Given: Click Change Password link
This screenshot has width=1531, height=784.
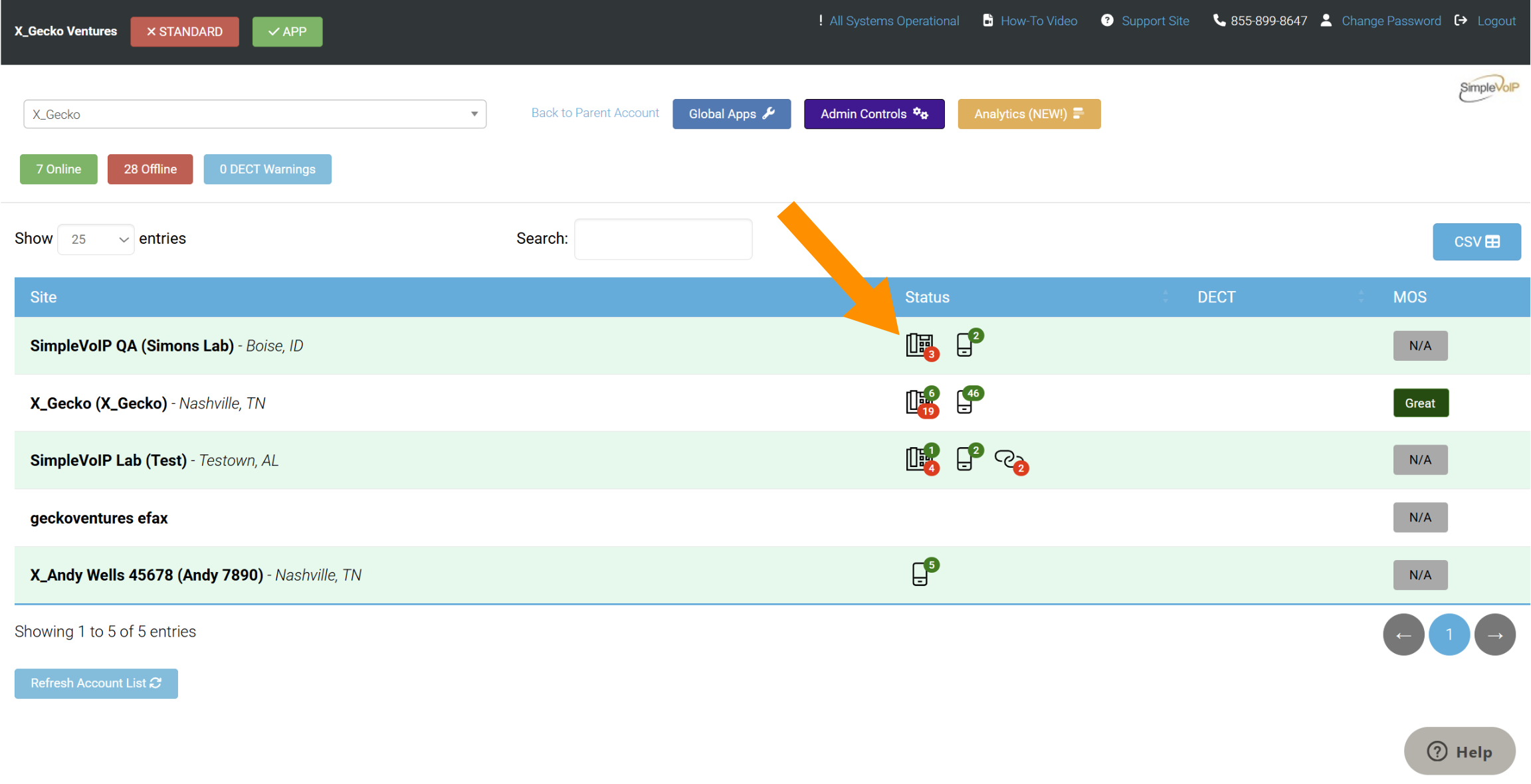Looking at the screenshot, I should tap(1391, 21).
